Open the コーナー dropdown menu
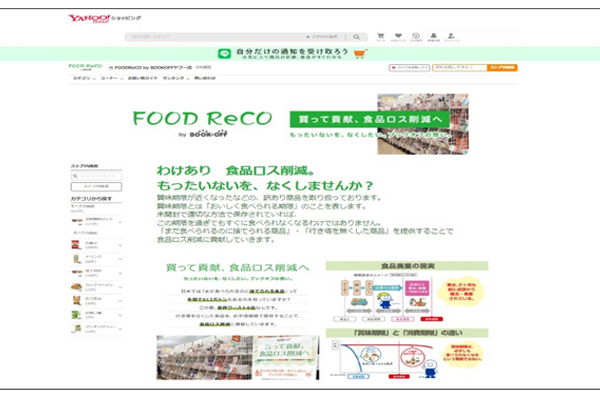 112,78
